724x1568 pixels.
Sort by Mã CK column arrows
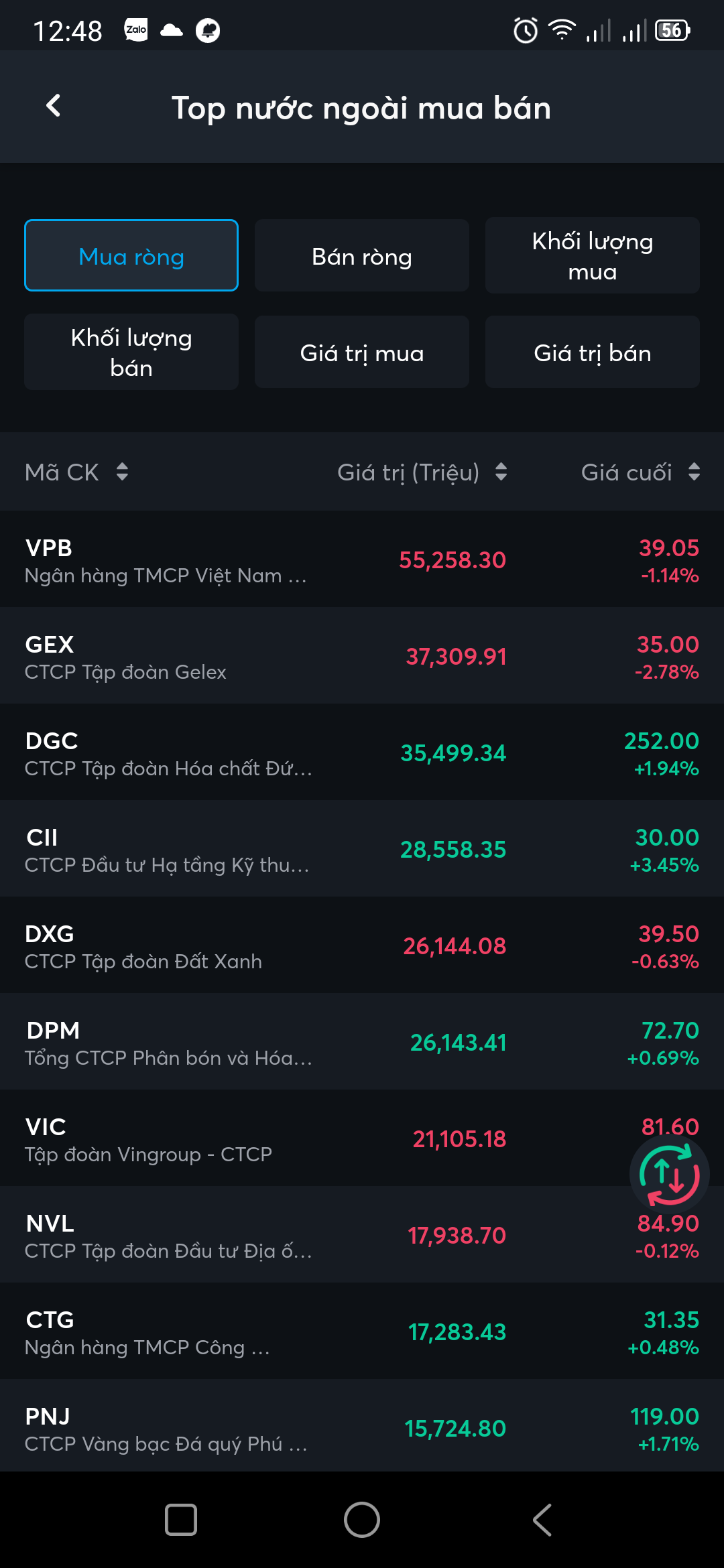tap(121, 472)
